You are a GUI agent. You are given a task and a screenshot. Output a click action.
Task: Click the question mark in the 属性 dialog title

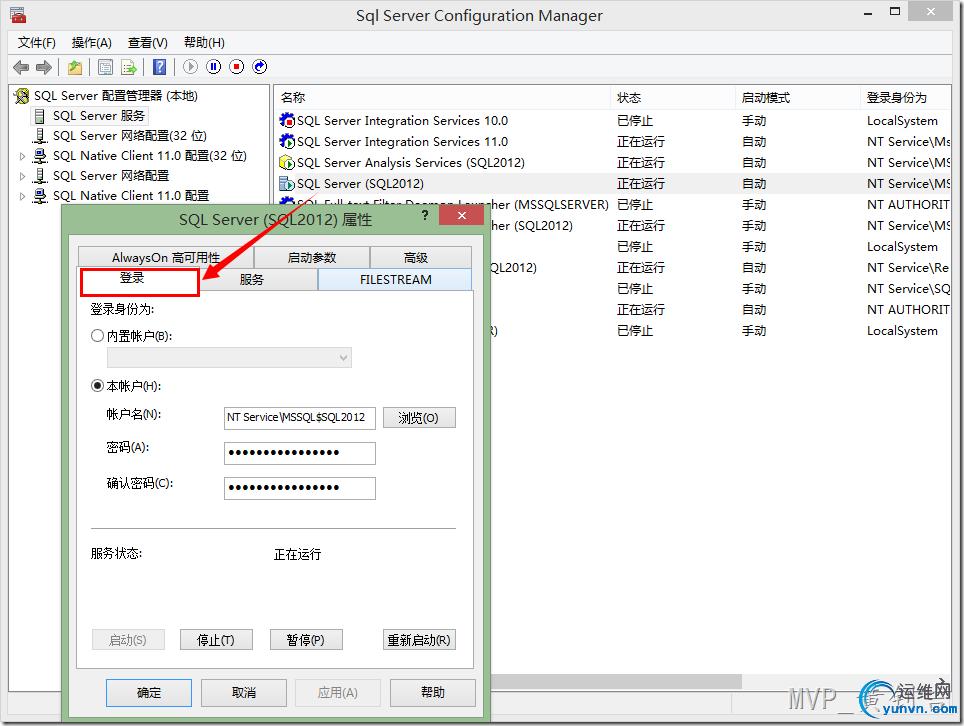click(425, 215)
